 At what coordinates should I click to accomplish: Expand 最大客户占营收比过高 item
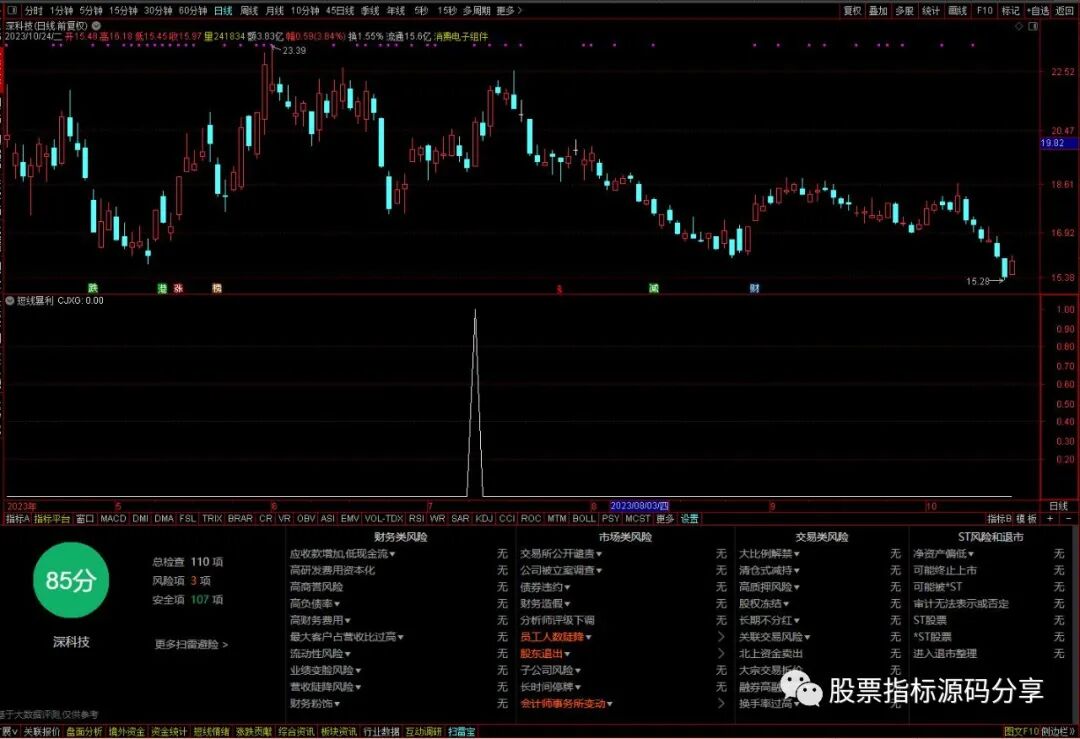point(346,637)
